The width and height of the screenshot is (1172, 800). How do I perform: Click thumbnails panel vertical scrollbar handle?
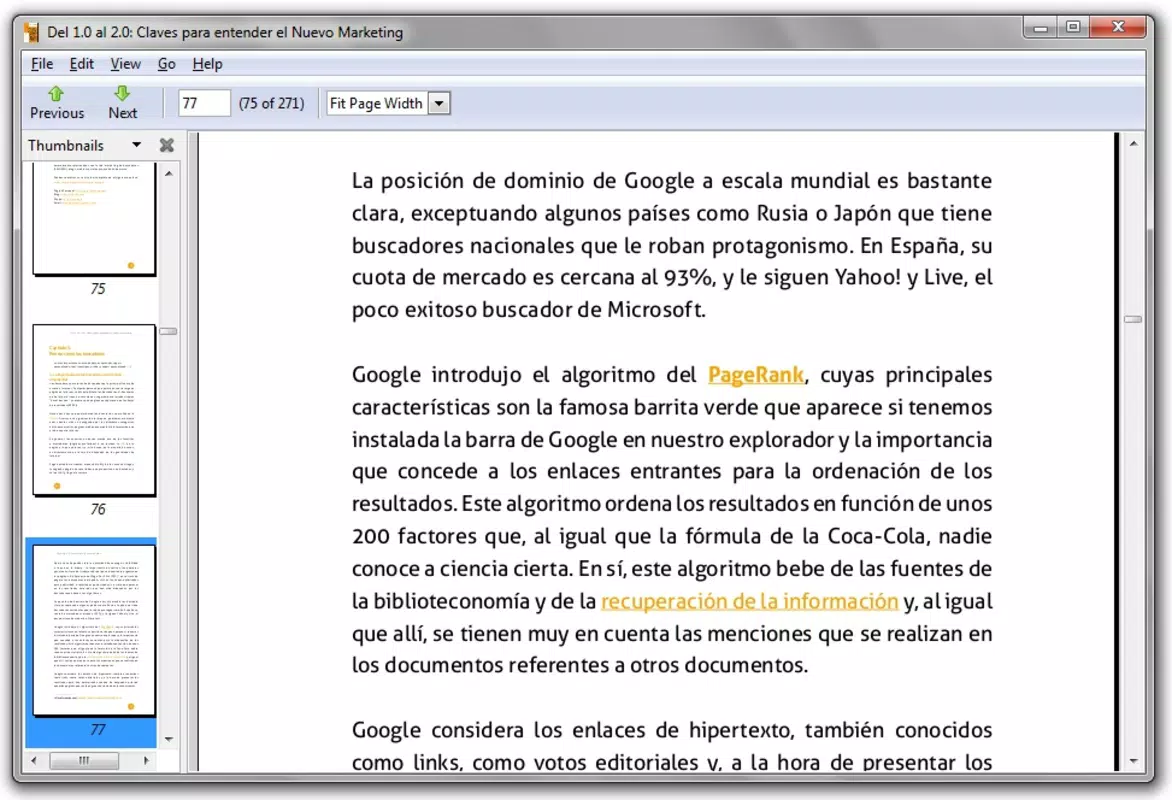(169, 331)
